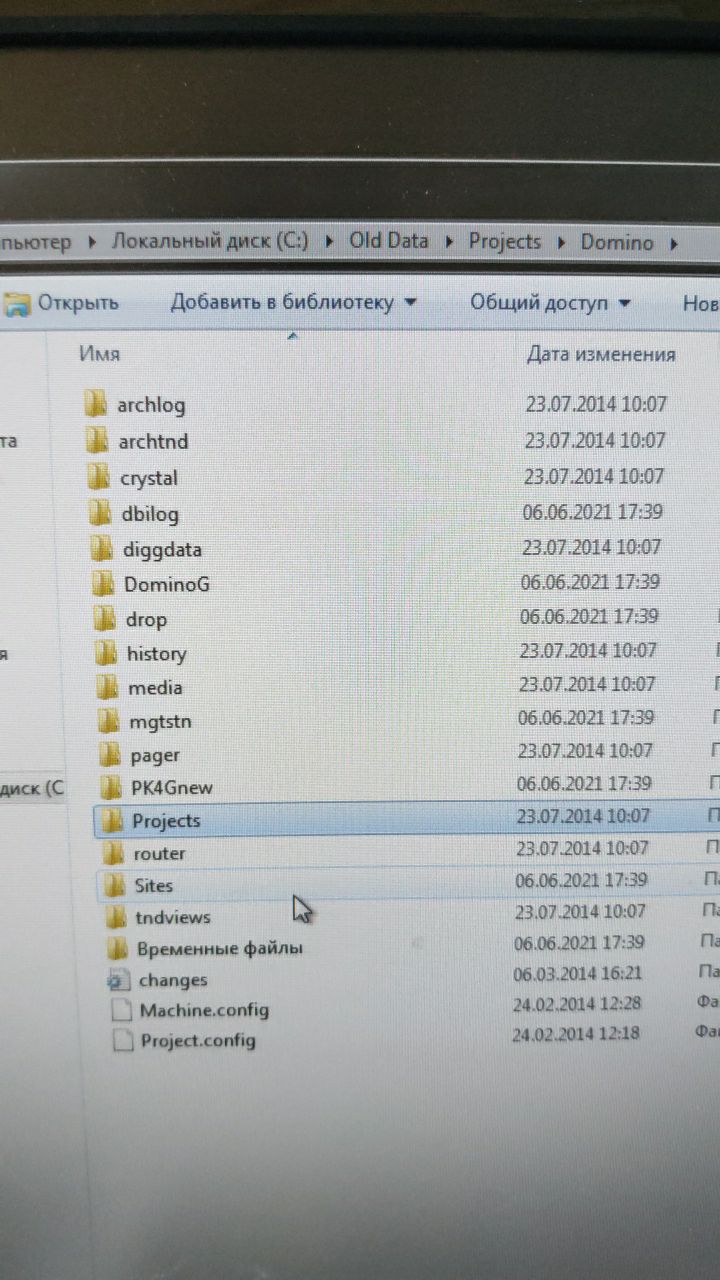Select the PK4Gnew folder name
Viewport: 720px width, 1280px height.
pos(172,787)
